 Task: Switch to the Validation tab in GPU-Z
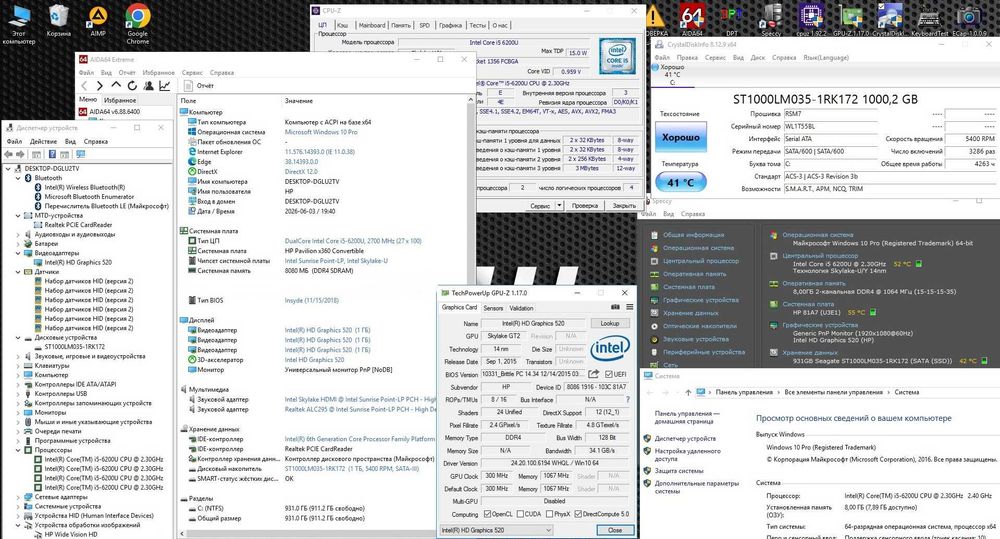[521, 308]
